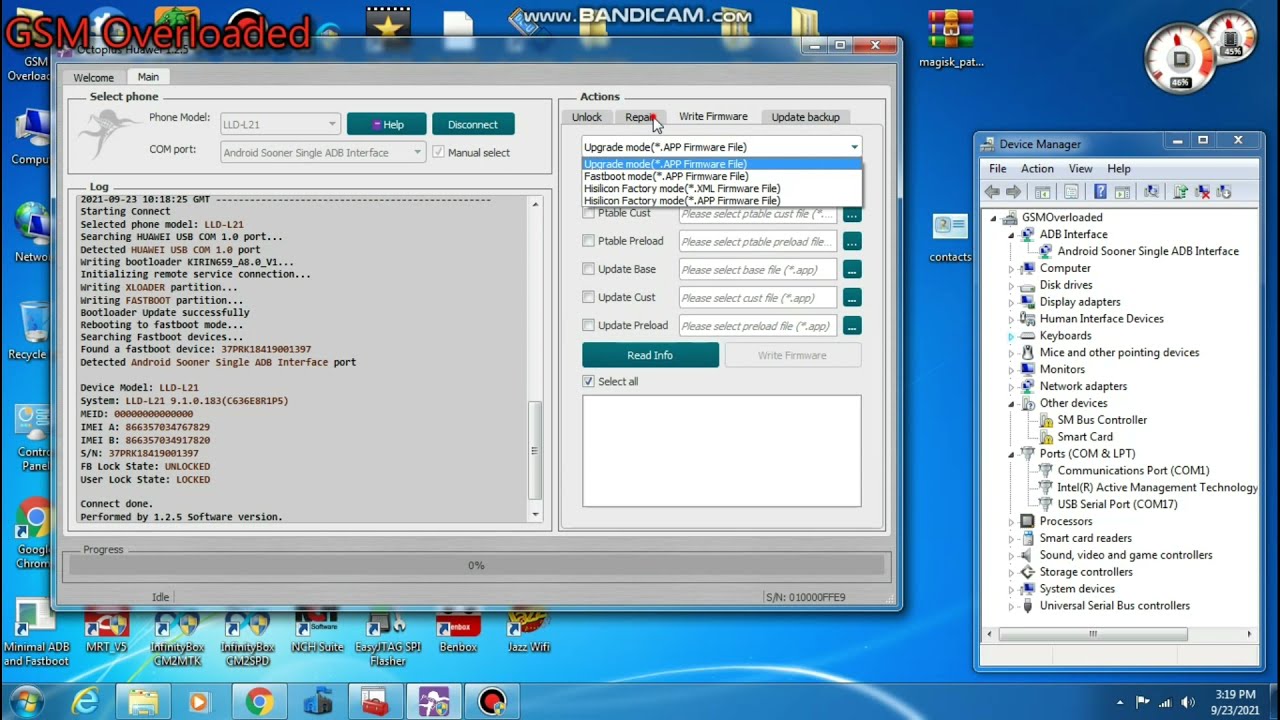The height and width of the screenshot is (720, 1280).
Task: Click the volume speaker icon in system tray
Action: coord(1188,702)
